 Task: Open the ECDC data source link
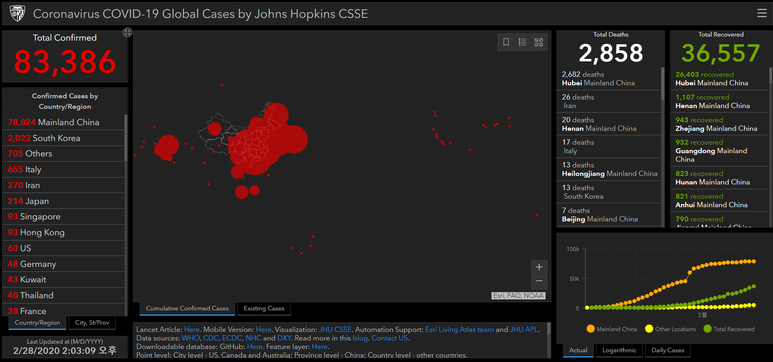(232, 338)
